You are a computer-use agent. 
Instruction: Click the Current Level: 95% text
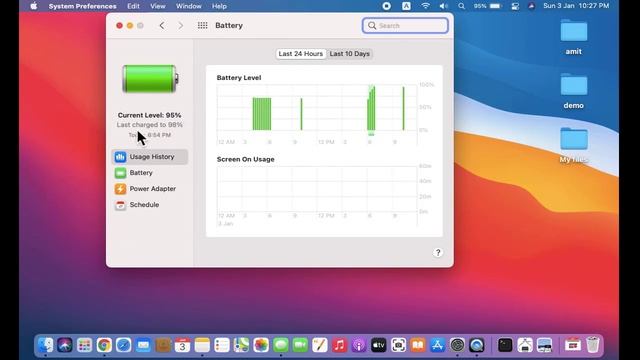pyautogui.click(x=149, y=115)
